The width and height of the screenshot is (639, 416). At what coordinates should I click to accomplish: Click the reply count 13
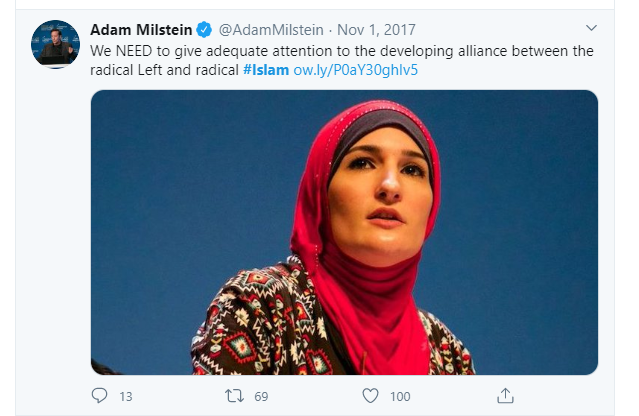coord(126,397)
